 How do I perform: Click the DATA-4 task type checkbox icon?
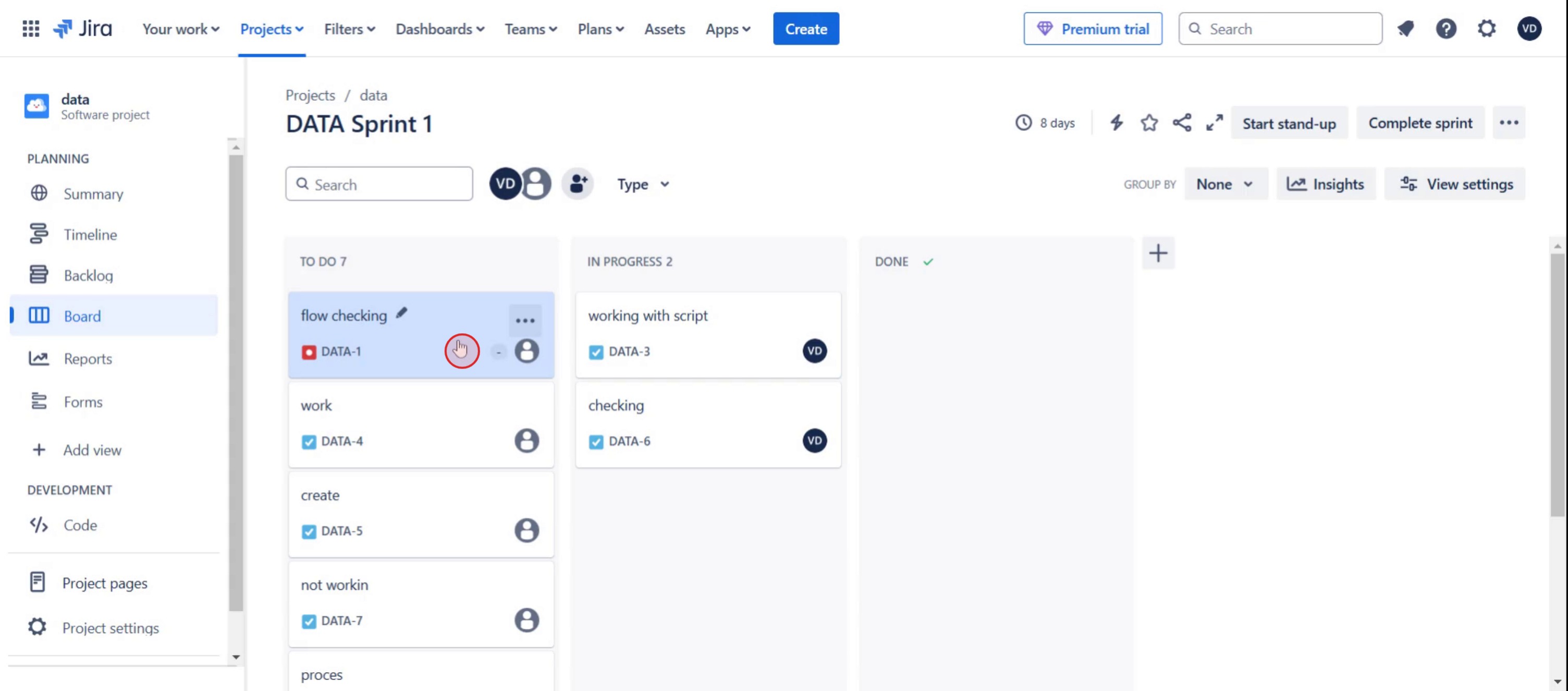[309, 441]
